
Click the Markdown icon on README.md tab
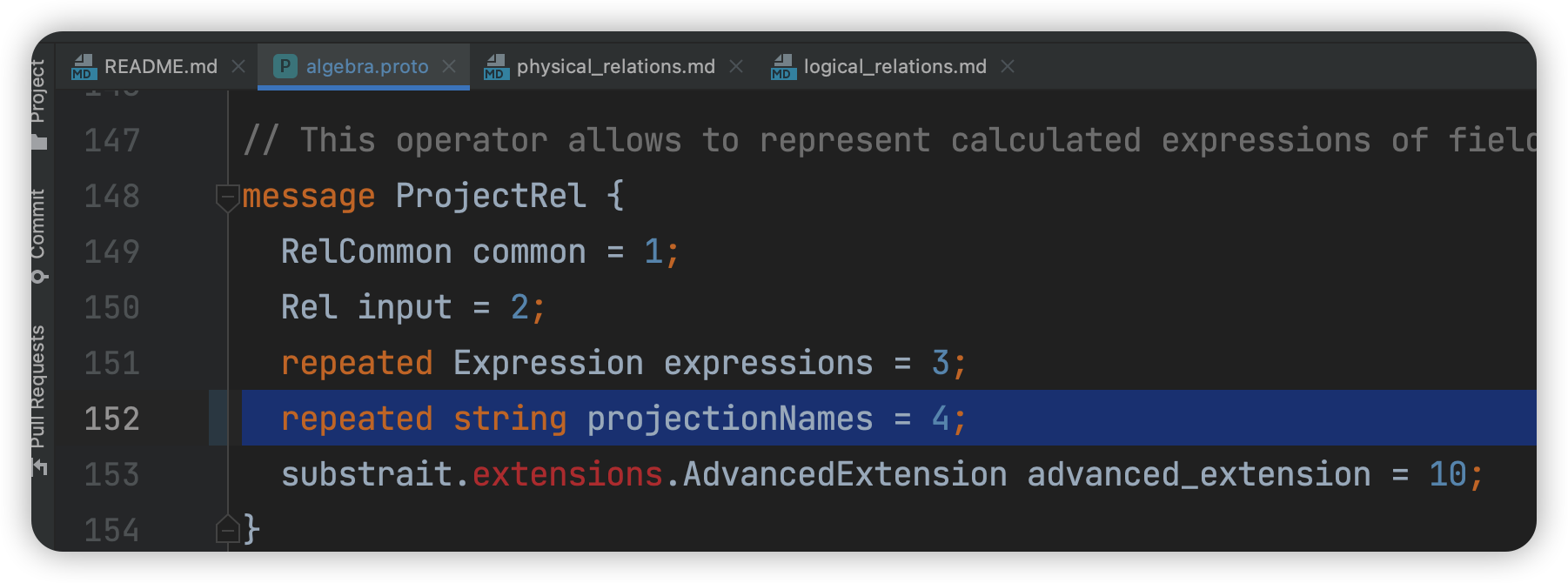point(84,66)
